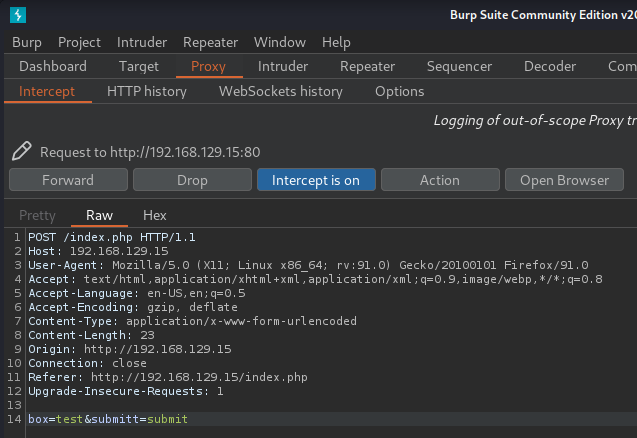Open the HTTP history sub-tab

147,91
